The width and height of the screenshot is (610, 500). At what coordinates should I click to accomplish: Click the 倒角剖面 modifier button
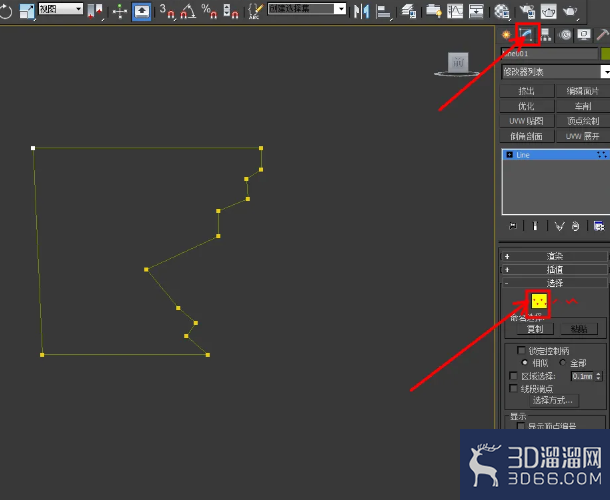pyautogui.click(x=527, y=136)
